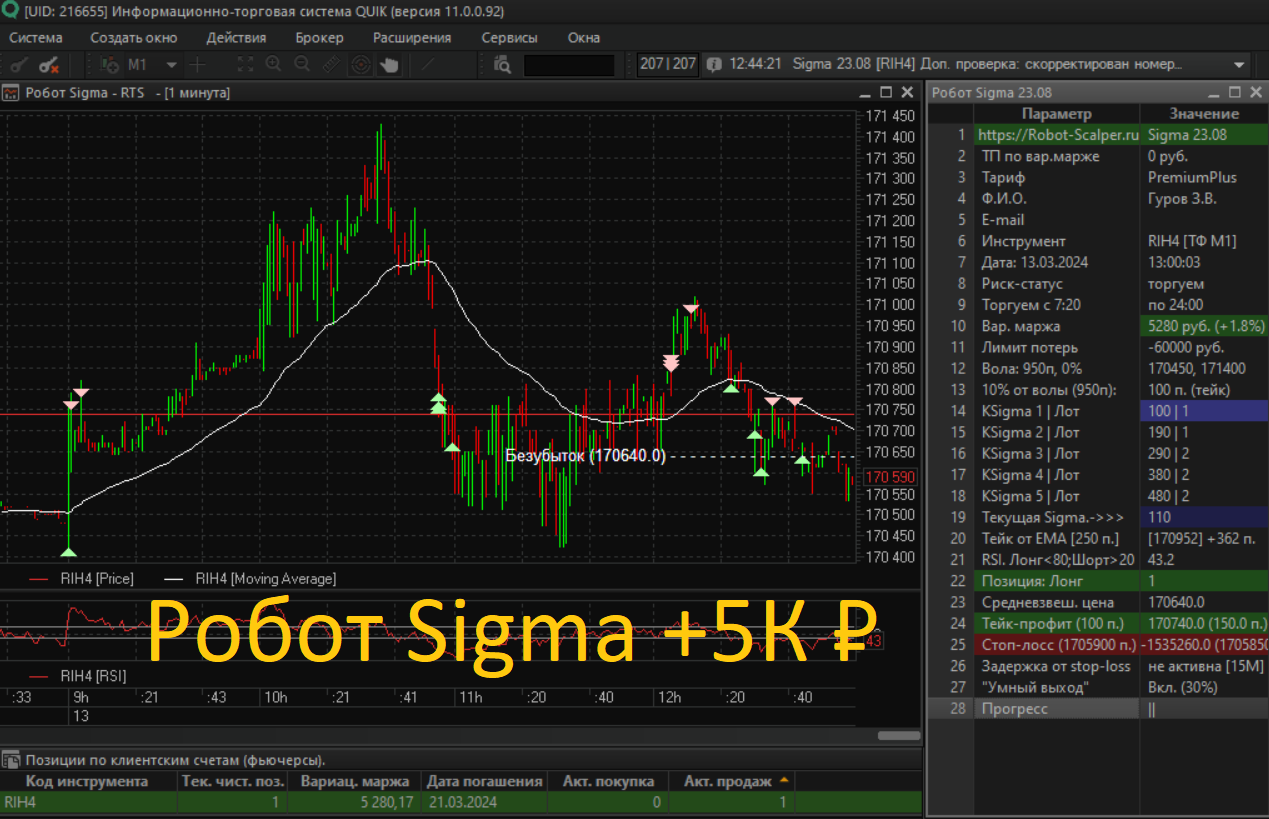Expand the messages dropdown arrow in toolbar
1269x819 pixels.
(x=1241, y=64)
